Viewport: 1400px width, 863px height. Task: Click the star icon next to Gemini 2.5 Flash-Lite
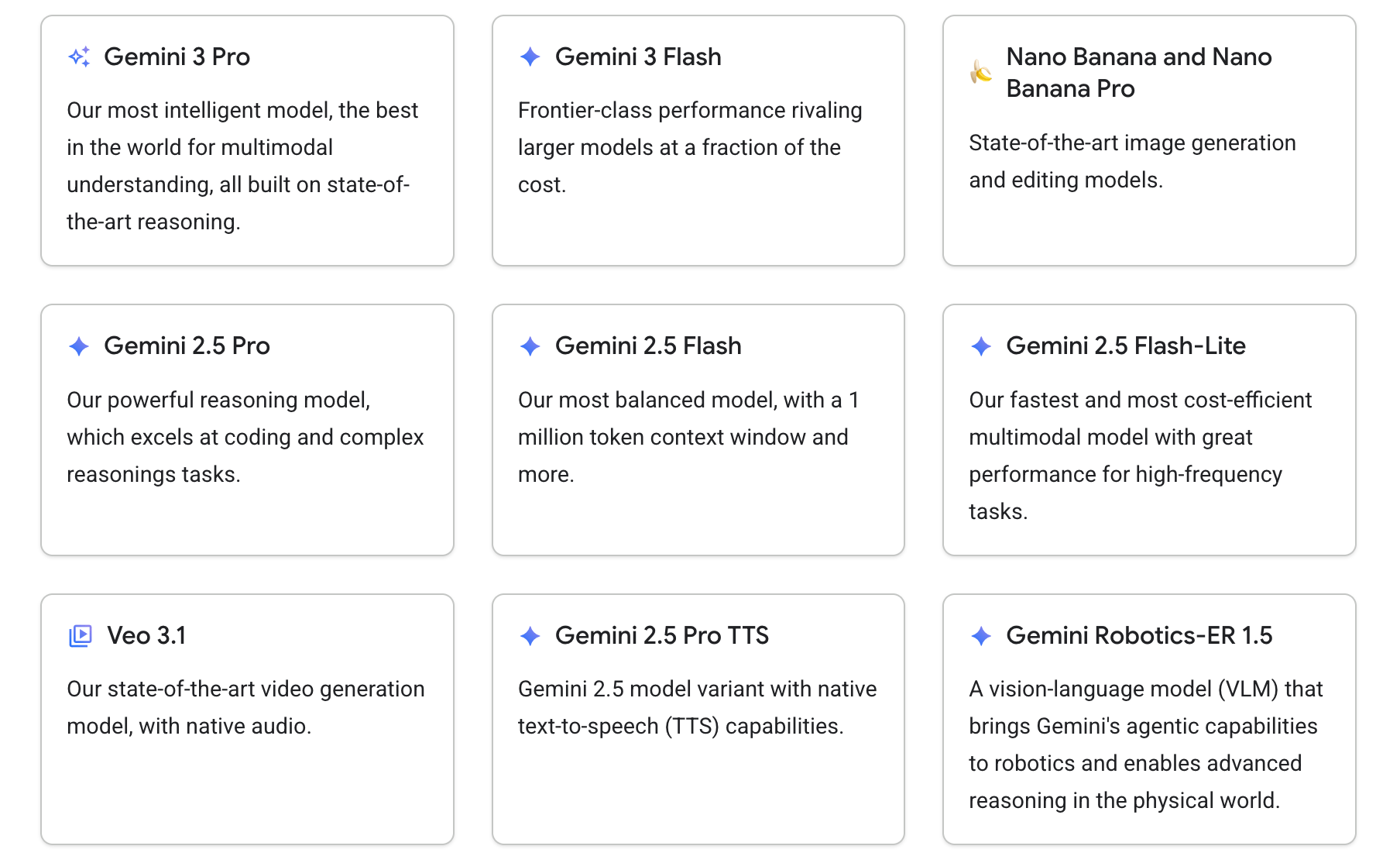(x=981, y=346)
